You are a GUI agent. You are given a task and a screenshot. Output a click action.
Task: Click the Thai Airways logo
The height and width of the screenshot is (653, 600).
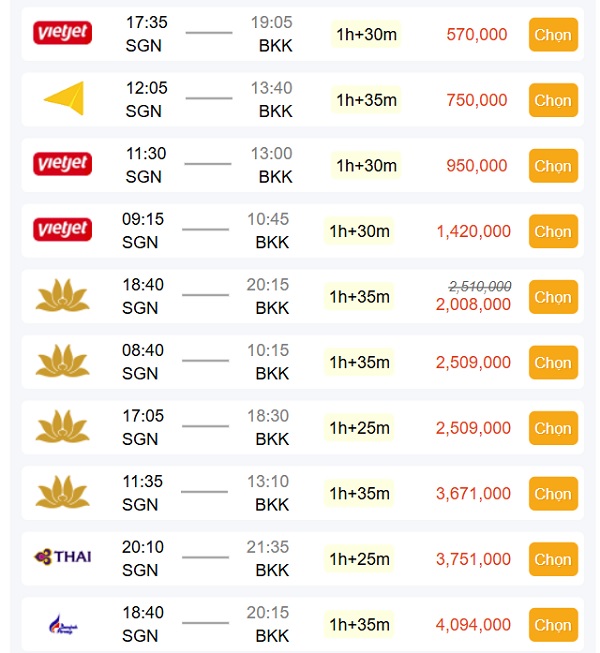pyautogui.click(x=63, y=557)
